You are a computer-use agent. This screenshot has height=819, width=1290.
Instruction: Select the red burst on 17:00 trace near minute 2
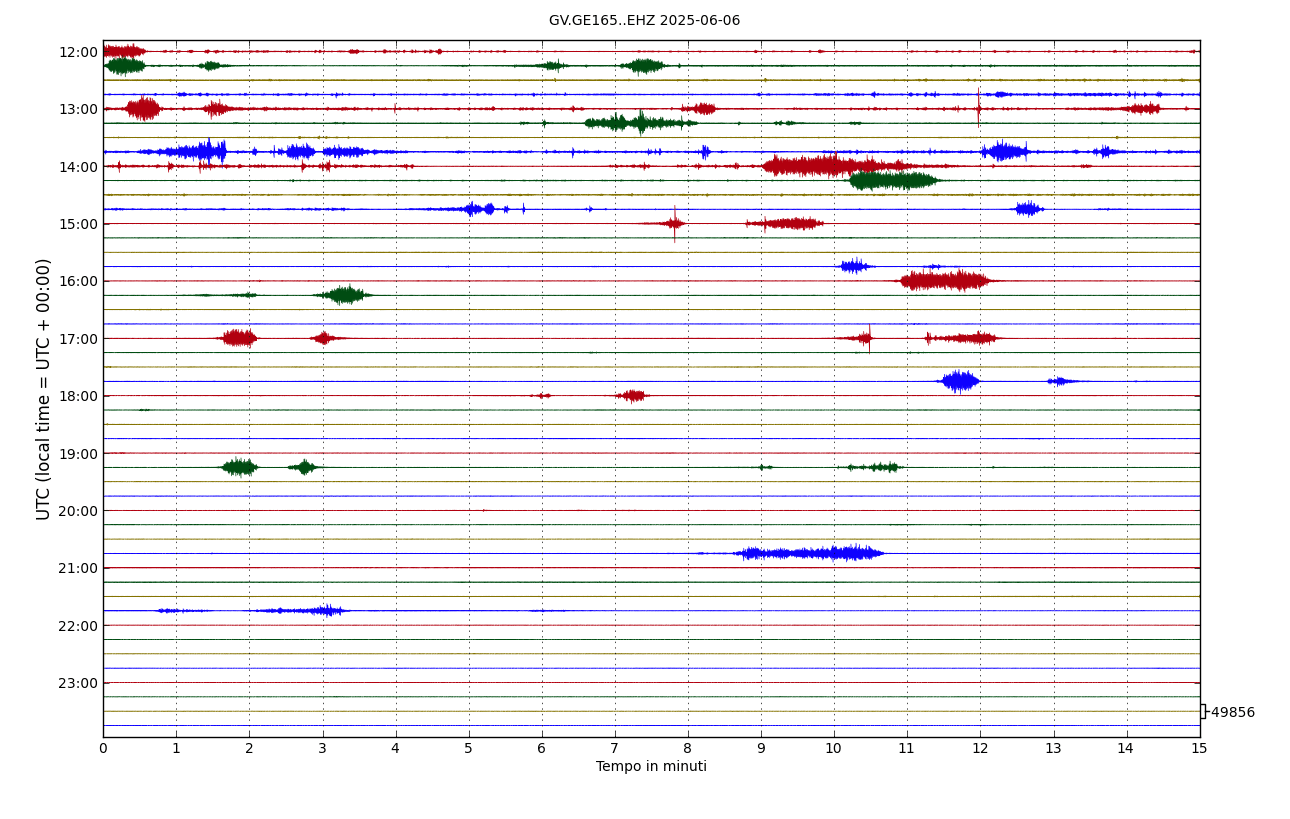[x=239, y=338]
